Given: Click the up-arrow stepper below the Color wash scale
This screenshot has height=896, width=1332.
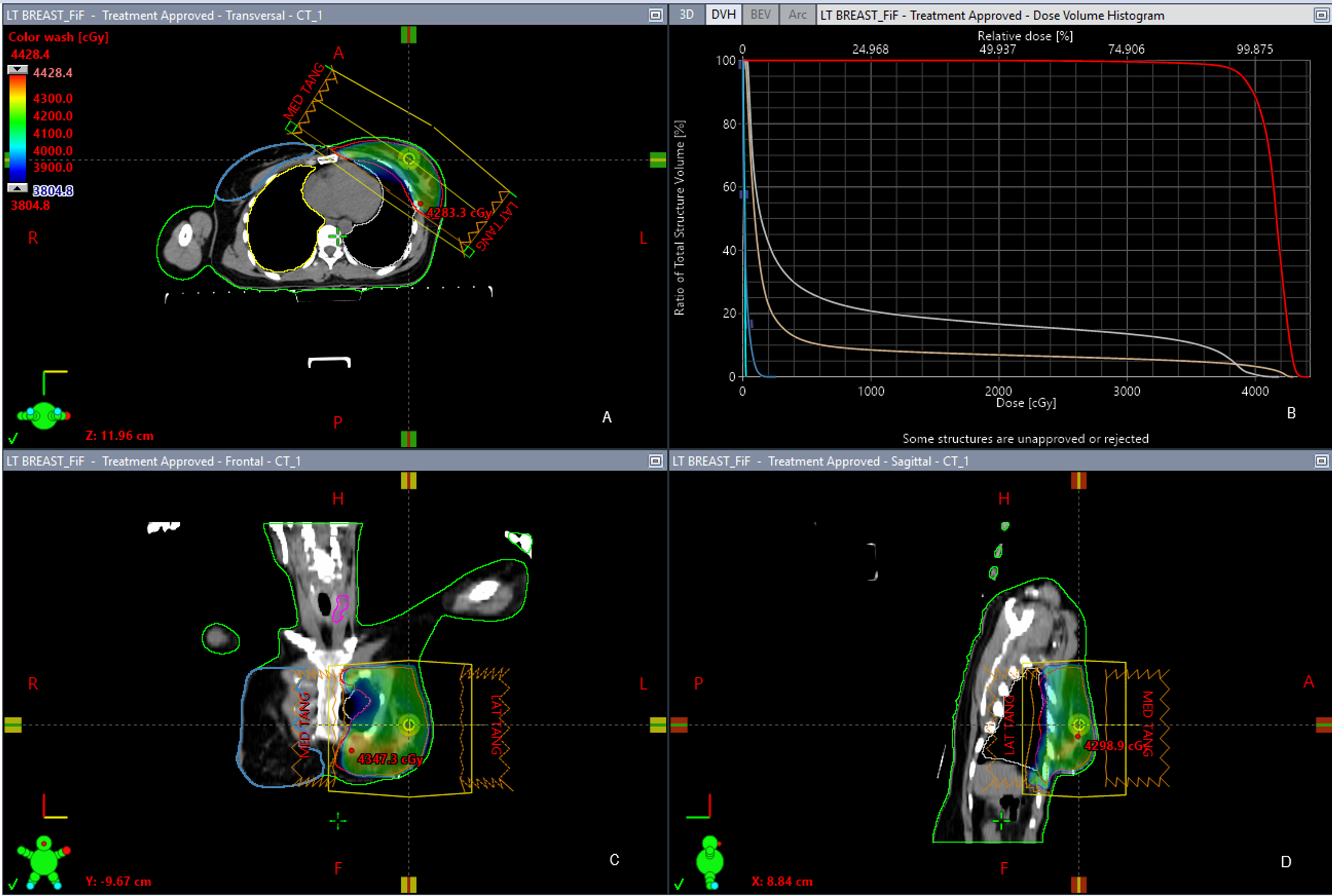Looking at the screenshot, I should tap(18, 189).
